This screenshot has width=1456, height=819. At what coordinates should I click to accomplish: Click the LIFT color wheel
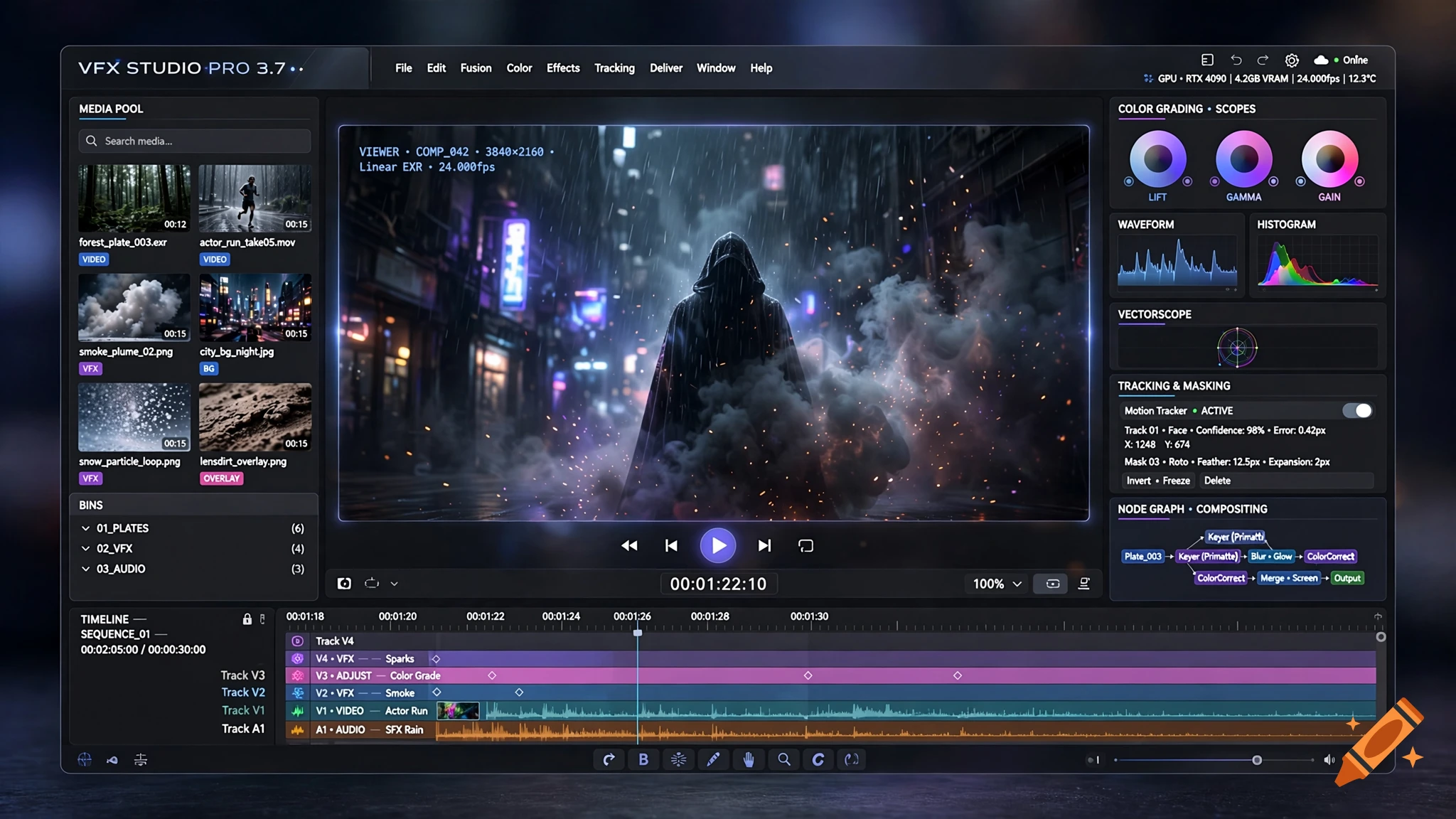[1157, 159]
